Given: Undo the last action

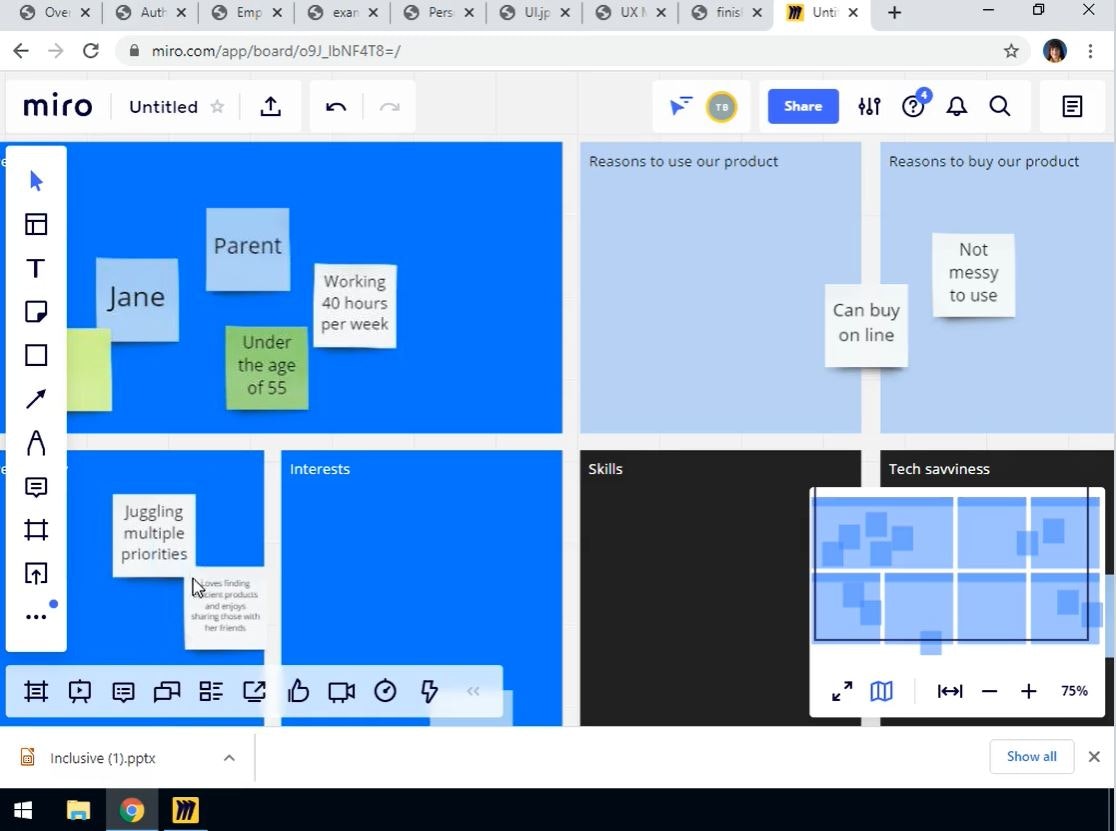Looking at the screenshot, I should [336, 107].
